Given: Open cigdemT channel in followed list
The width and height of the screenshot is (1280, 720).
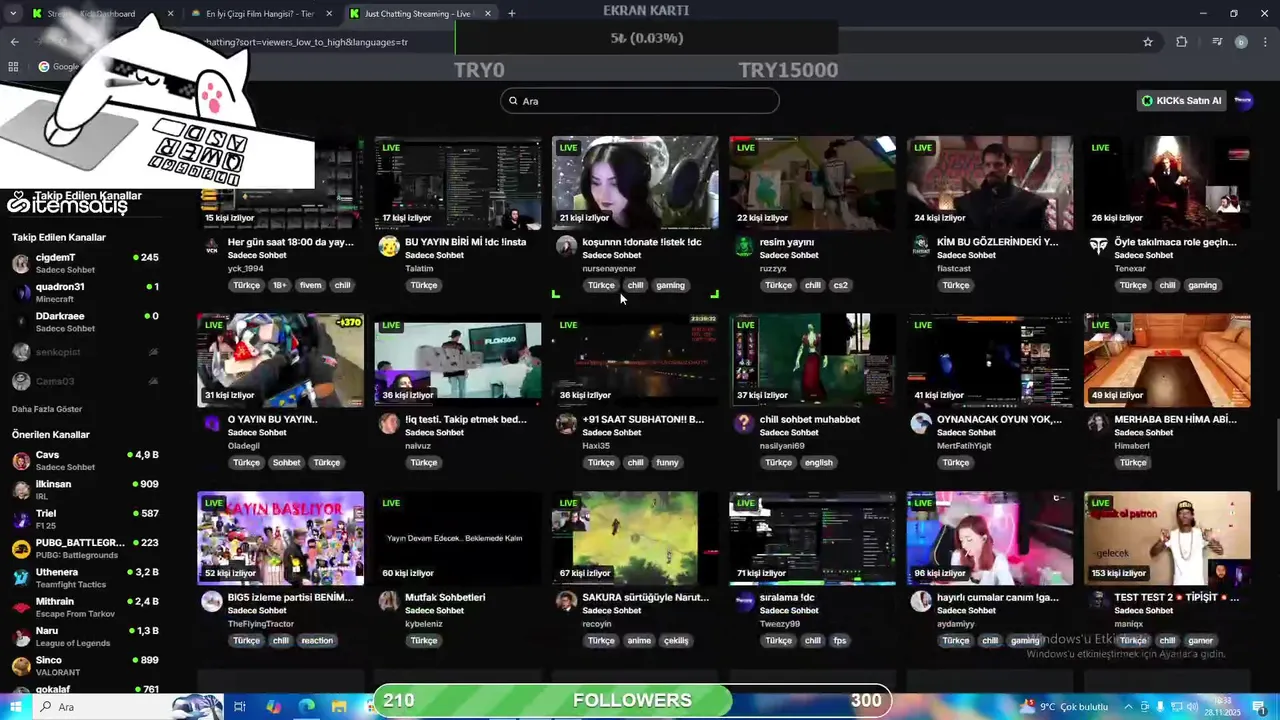Looking at the screenshot, I should (85, 263).
